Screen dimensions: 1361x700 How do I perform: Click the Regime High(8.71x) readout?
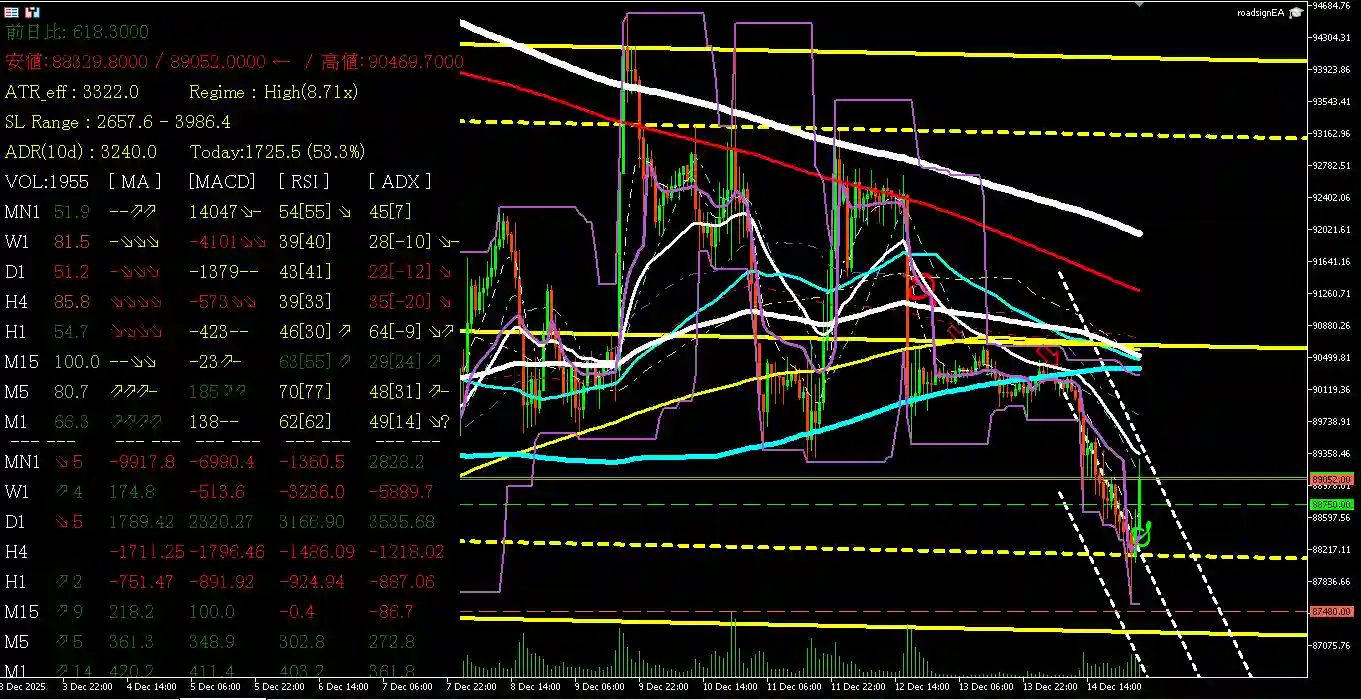click(x=273, y=92)
